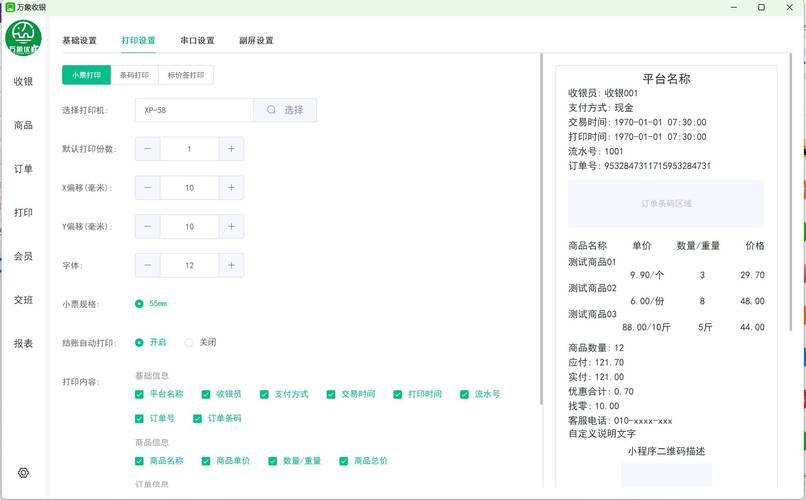This screenshot has height=500, width=806.
Task: Click 客服电话 line in receipt preview
Action: click(620, 420)
